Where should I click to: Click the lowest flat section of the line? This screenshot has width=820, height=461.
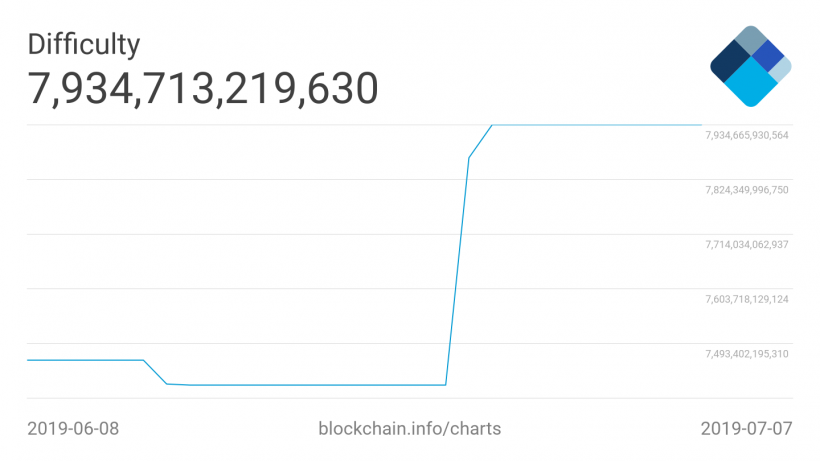click(x=310, y=384)
